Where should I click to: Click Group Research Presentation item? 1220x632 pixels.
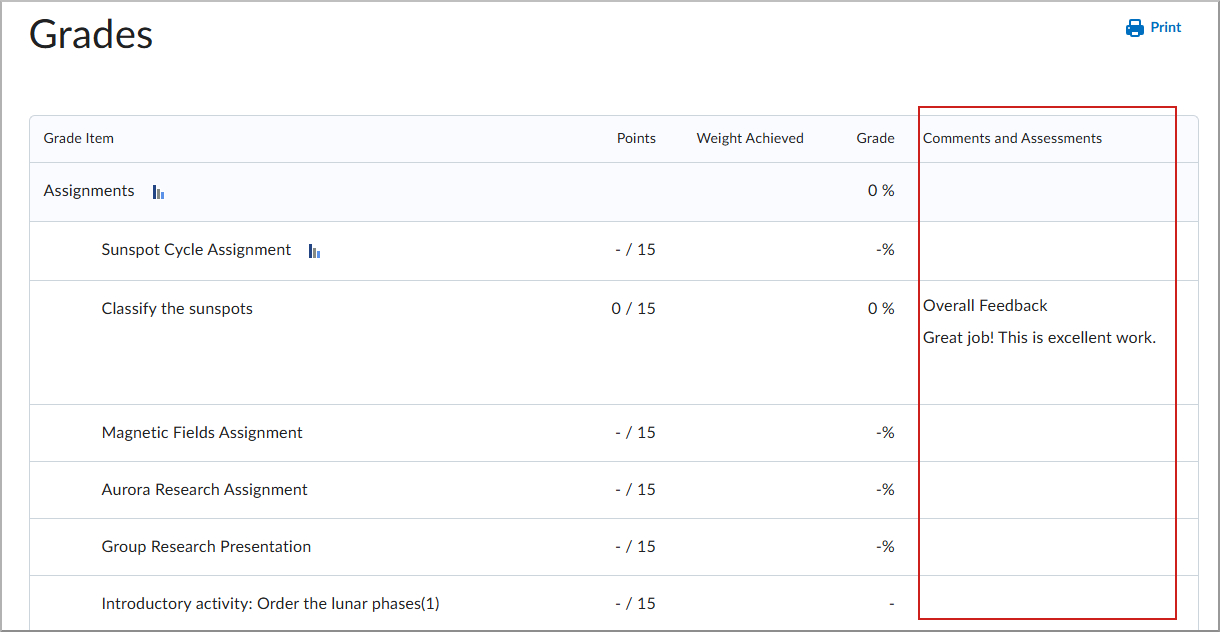[206, 547]
